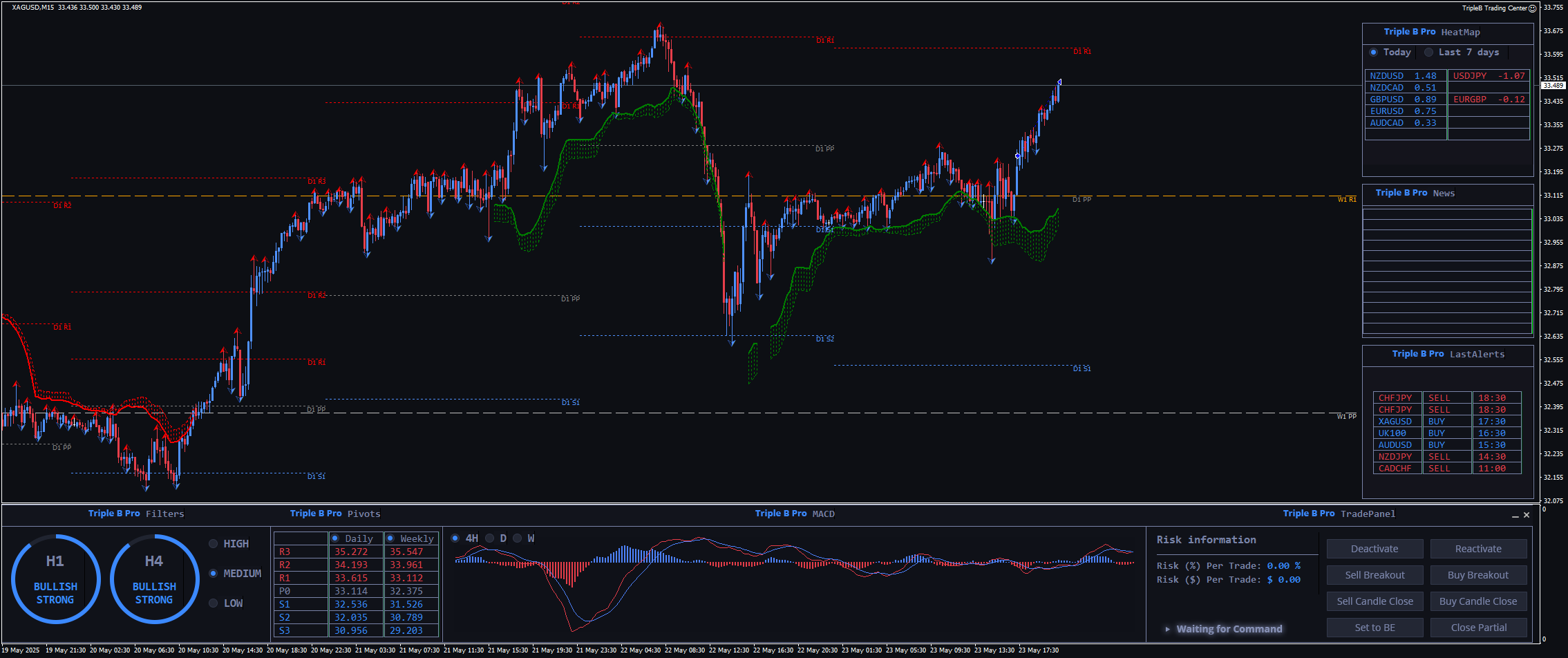Click the H1 bullish strength gauge
The width and height of the screenshot is (1568, 658).
[55, 579]
